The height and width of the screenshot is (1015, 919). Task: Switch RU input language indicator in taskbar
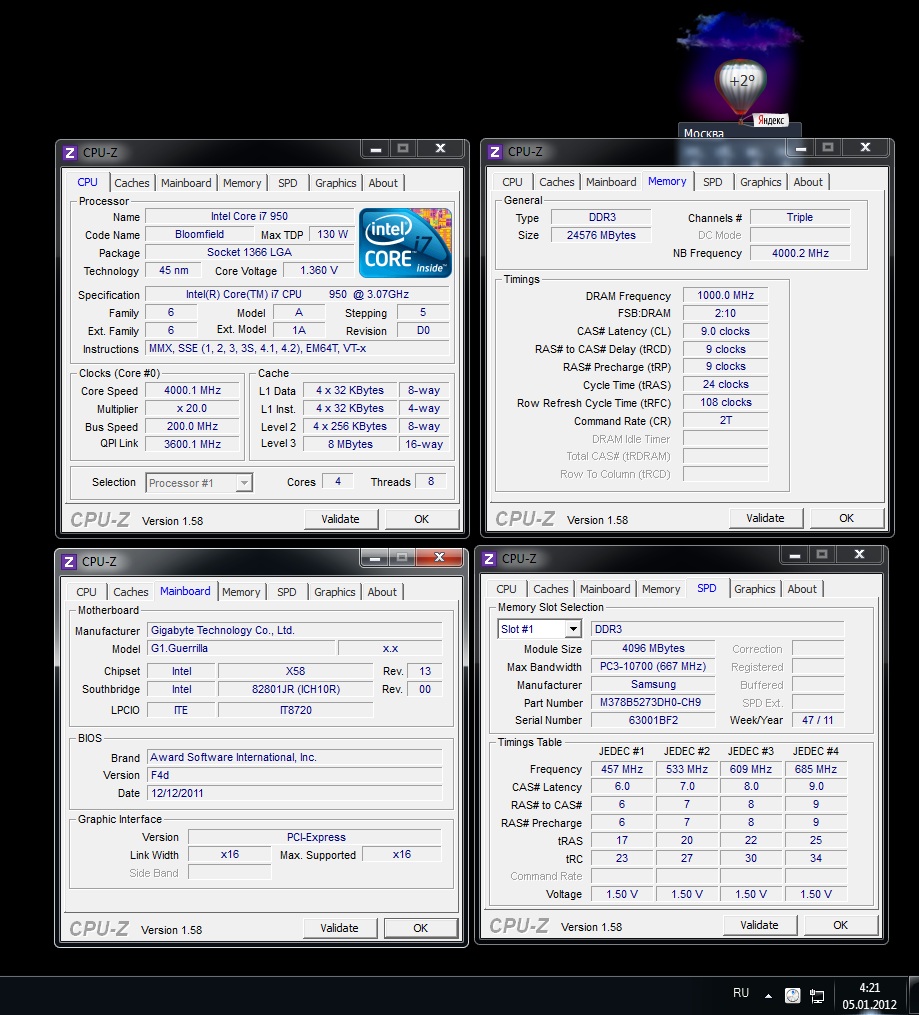coord(741,993)
